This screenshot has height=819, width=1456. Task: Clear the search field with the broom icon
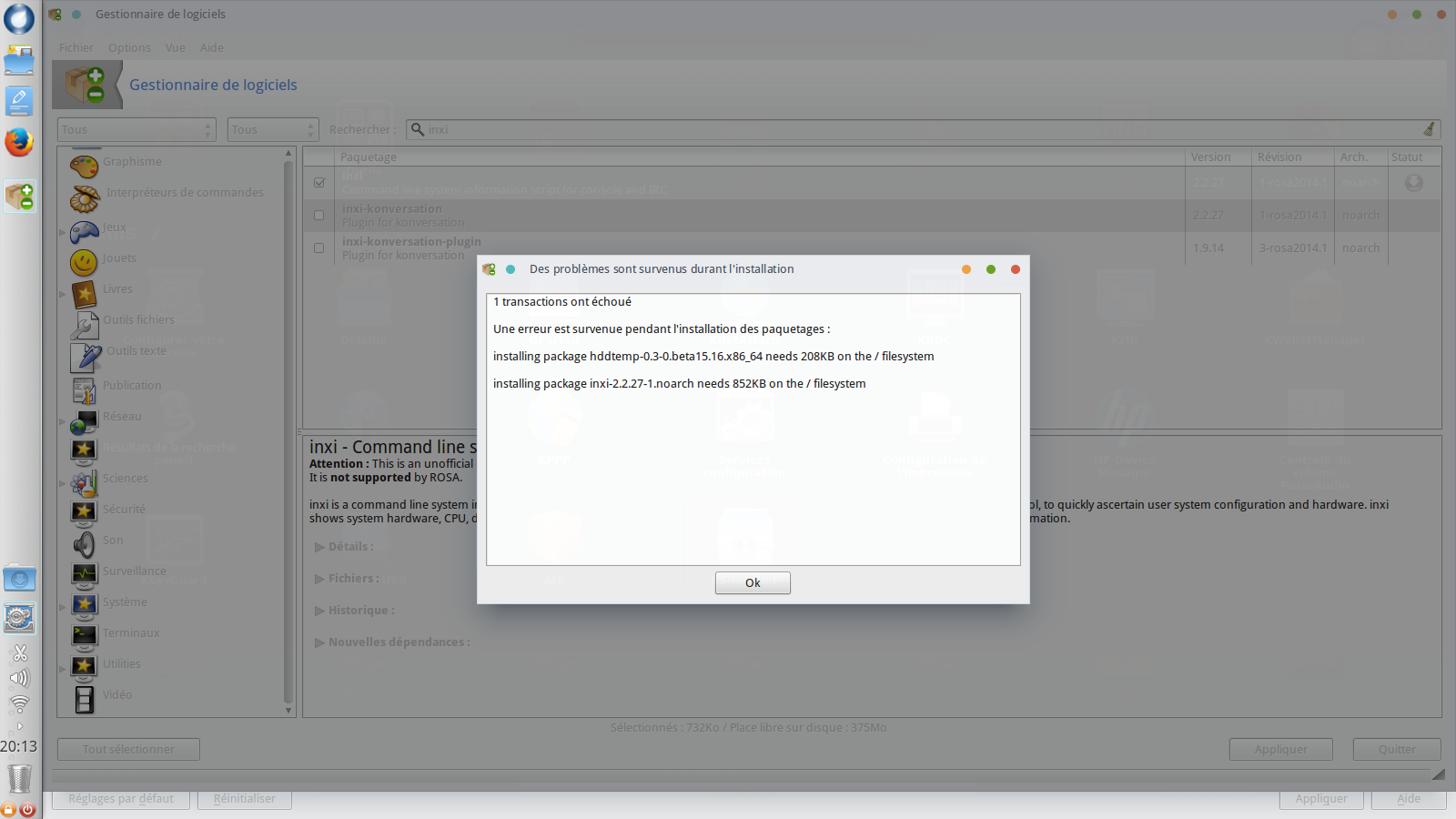pyautogui.click(x=1429, y=129)
